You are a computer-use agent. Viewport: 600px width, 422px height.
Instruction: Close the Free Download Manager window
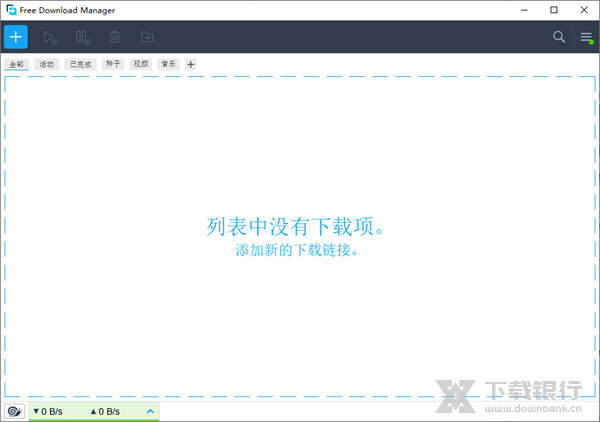pos(584,10)
